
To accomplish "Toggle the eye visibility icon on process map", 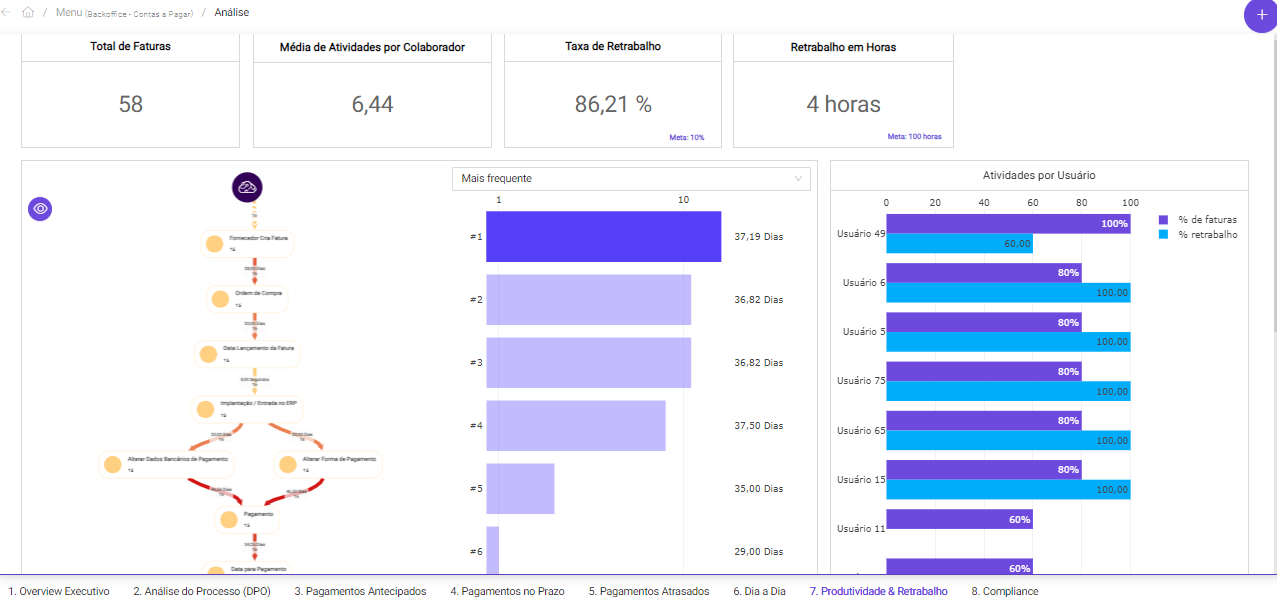I will tap(39, 208).
